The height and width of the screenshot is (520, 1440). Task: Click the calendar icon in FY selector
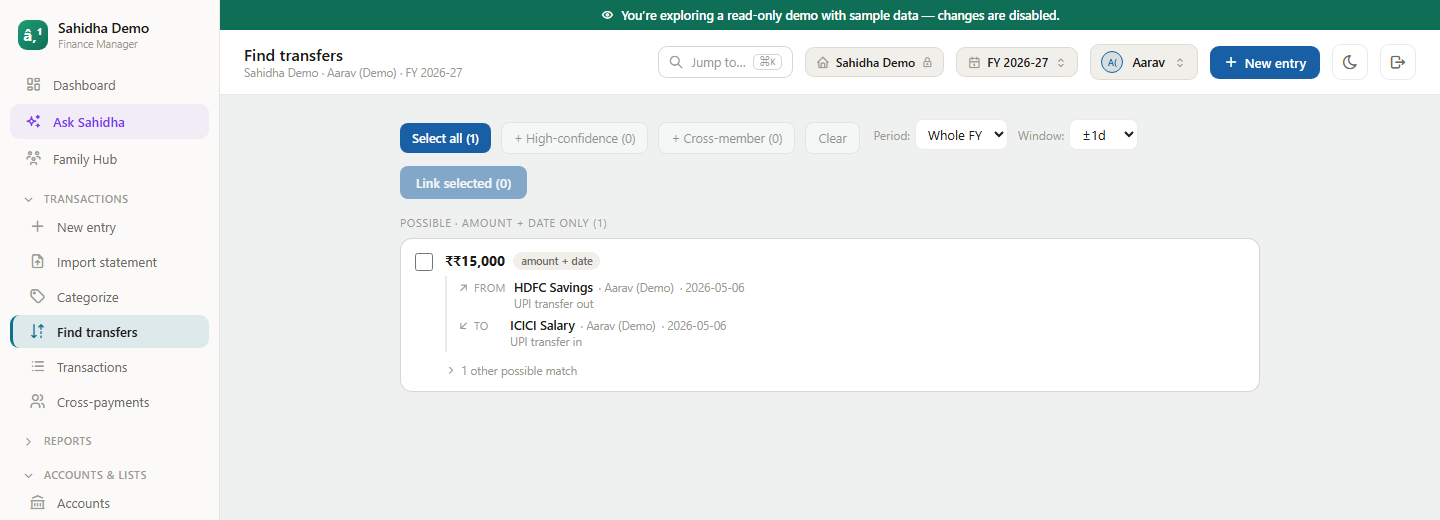pos(974,62)
